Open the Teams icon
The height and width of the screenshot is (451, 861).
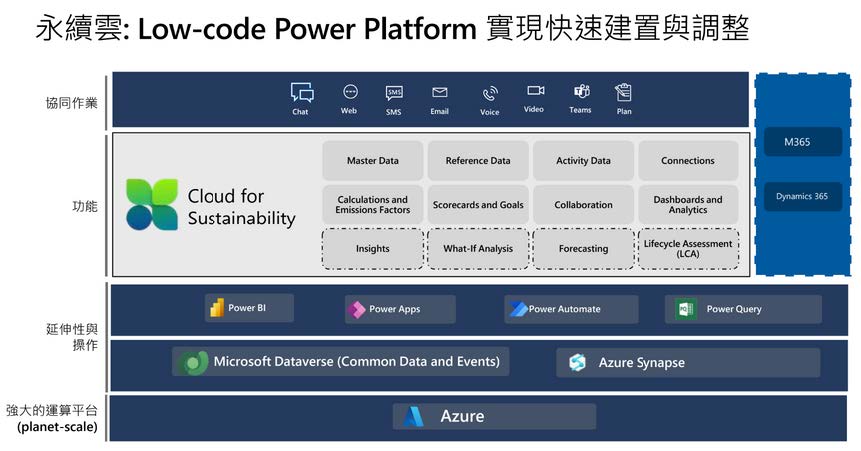click(581, 91)
